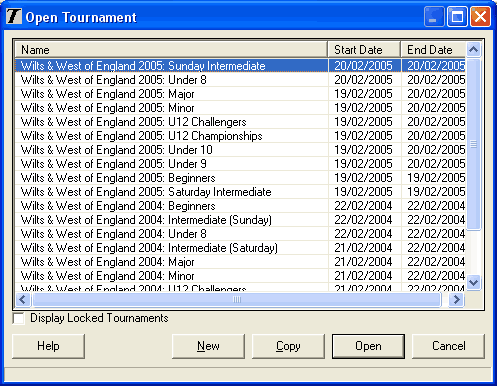
Task: Select Wilts & West of England 2004: Beginners
Action: (x=240, y=206)
